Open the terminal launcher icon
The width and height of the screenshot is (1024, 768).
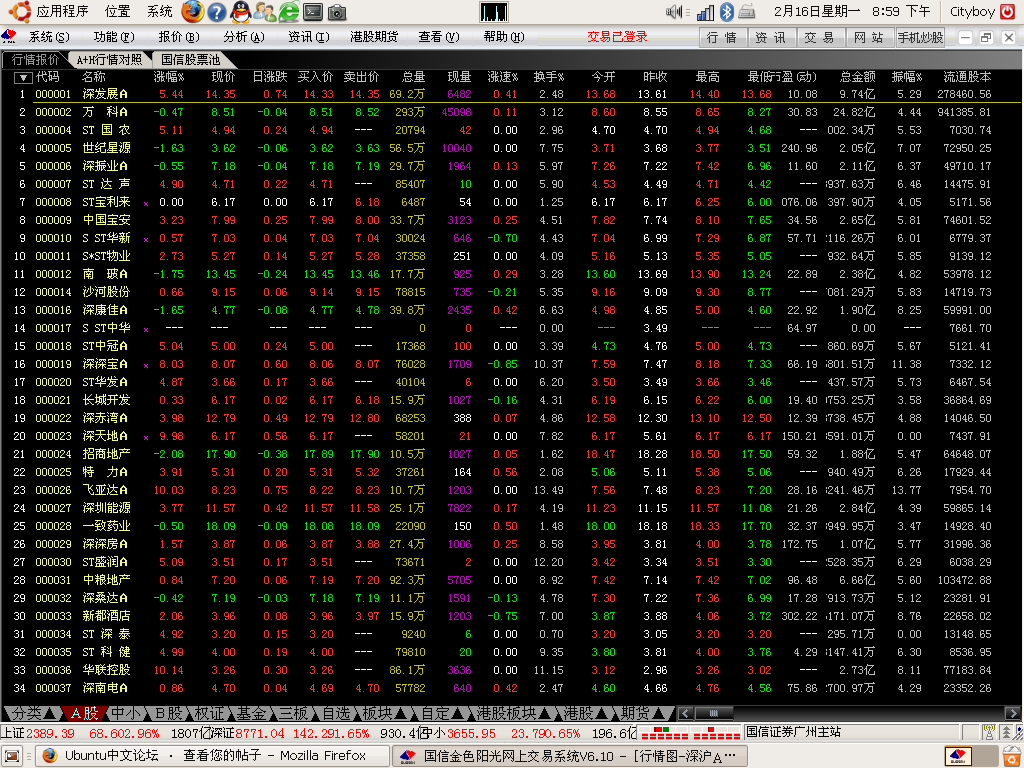pyautogui.click(x=313, y=12)
